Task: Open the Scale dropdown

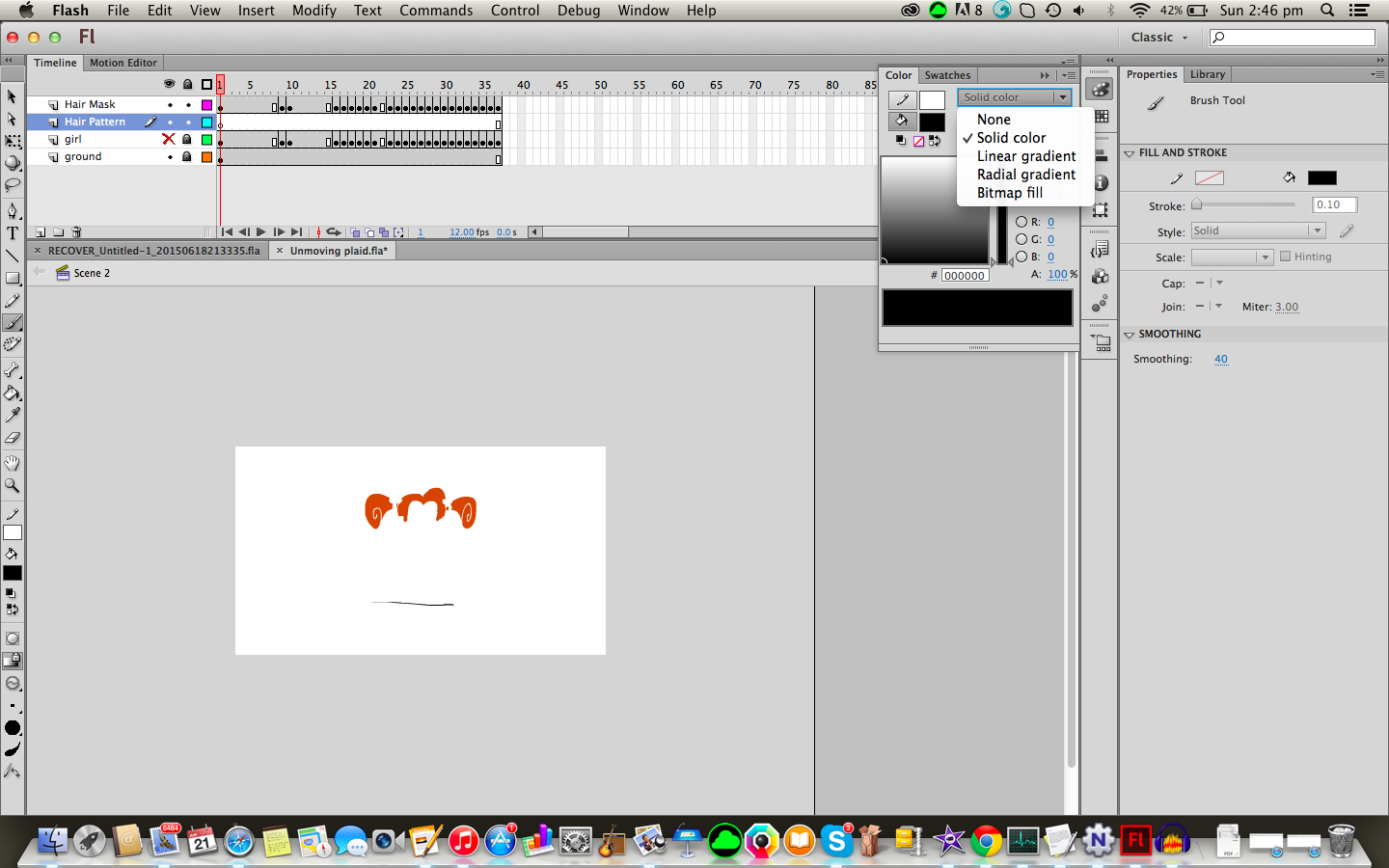Action: [x=1232, y=258]
